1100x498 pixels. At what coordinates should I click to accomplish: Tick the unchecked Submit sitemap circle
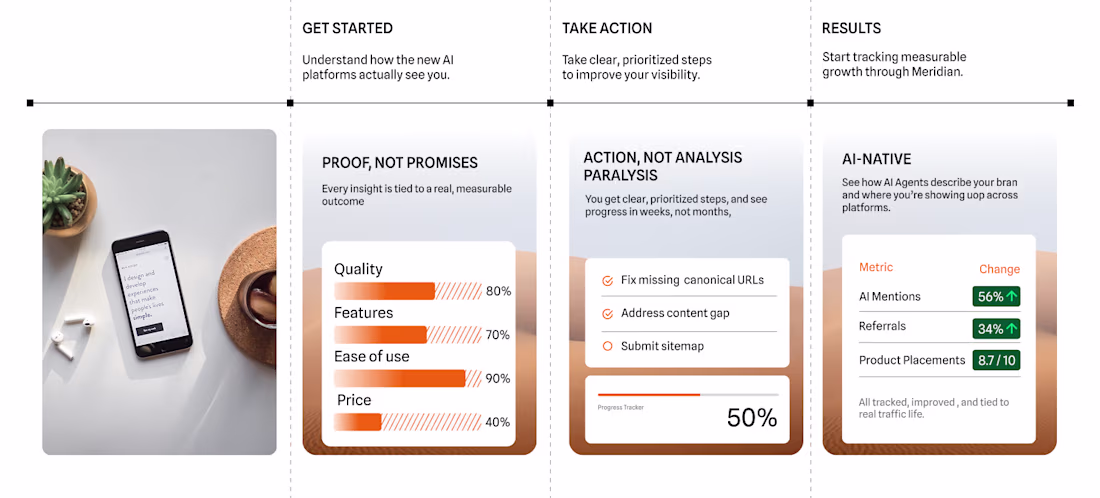click(x=608, y=346)
